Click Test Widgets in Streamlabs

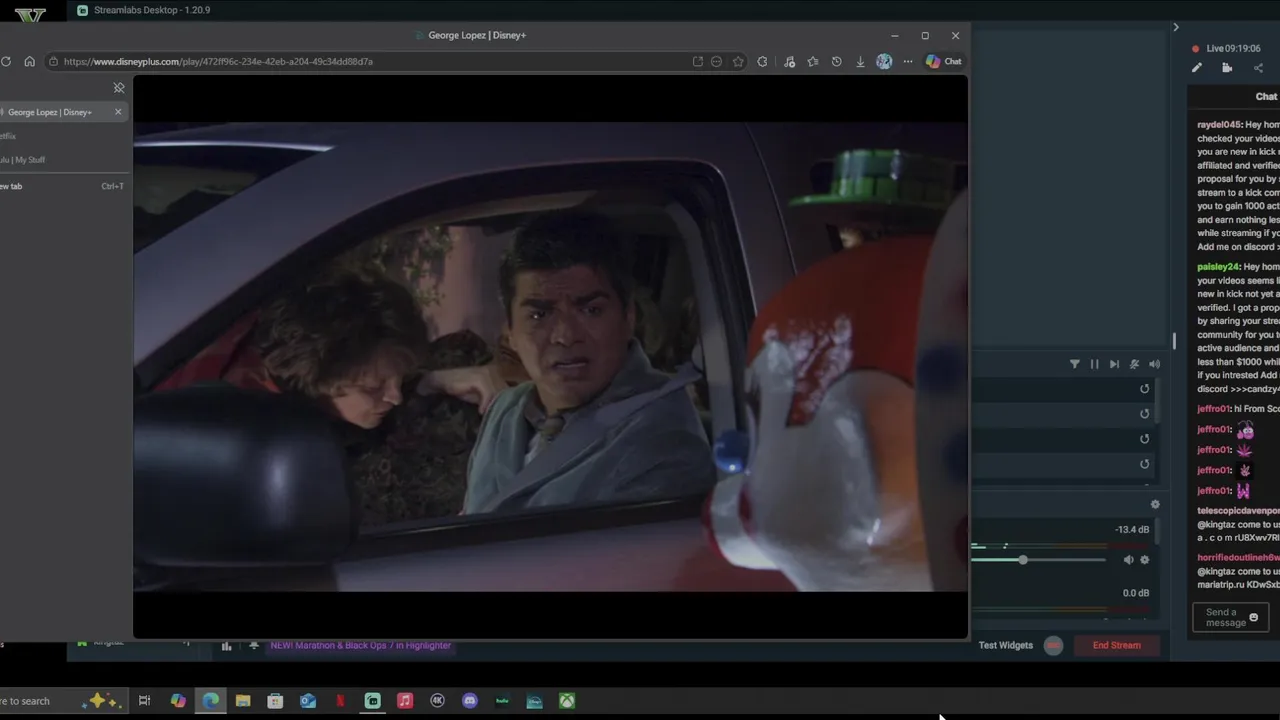coord(1006,645)
